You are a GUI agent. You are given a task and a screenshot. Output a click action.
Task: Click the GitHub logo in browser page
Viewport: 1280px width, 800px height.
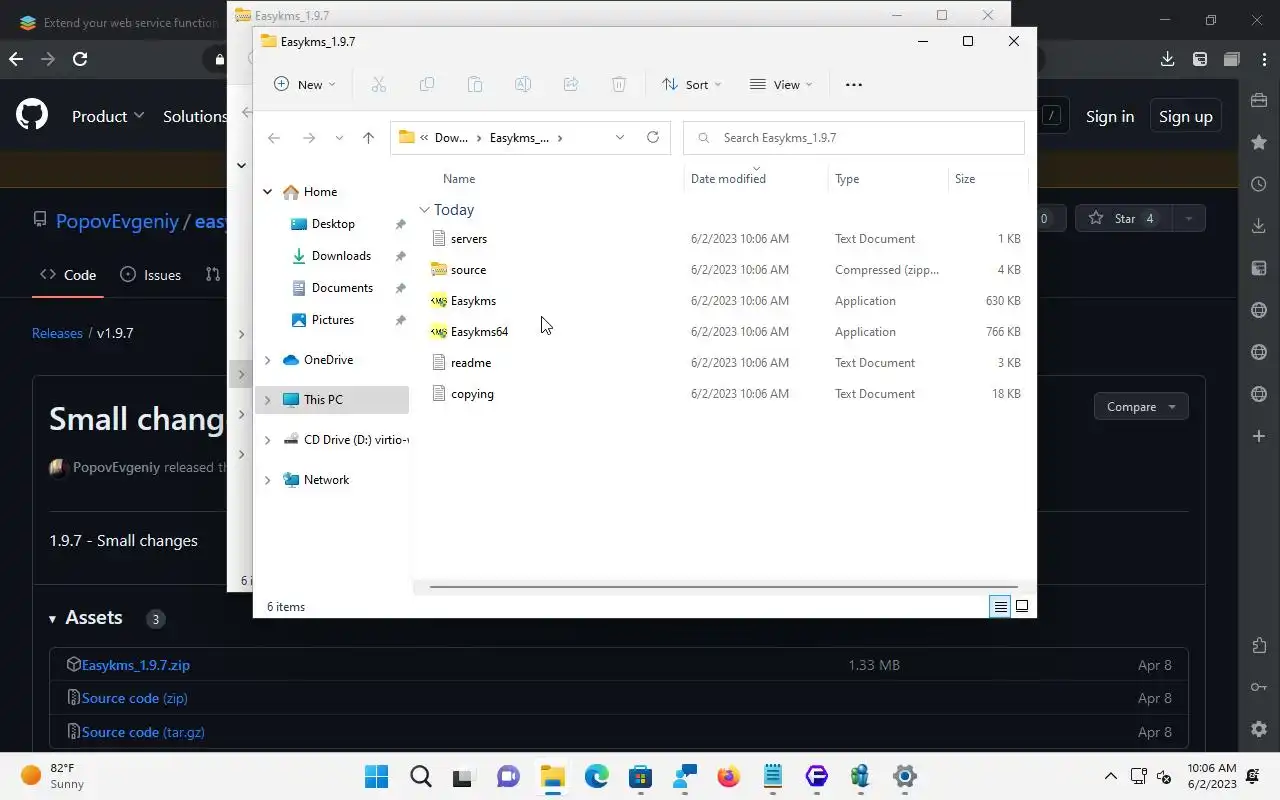(x=32, y=116)
